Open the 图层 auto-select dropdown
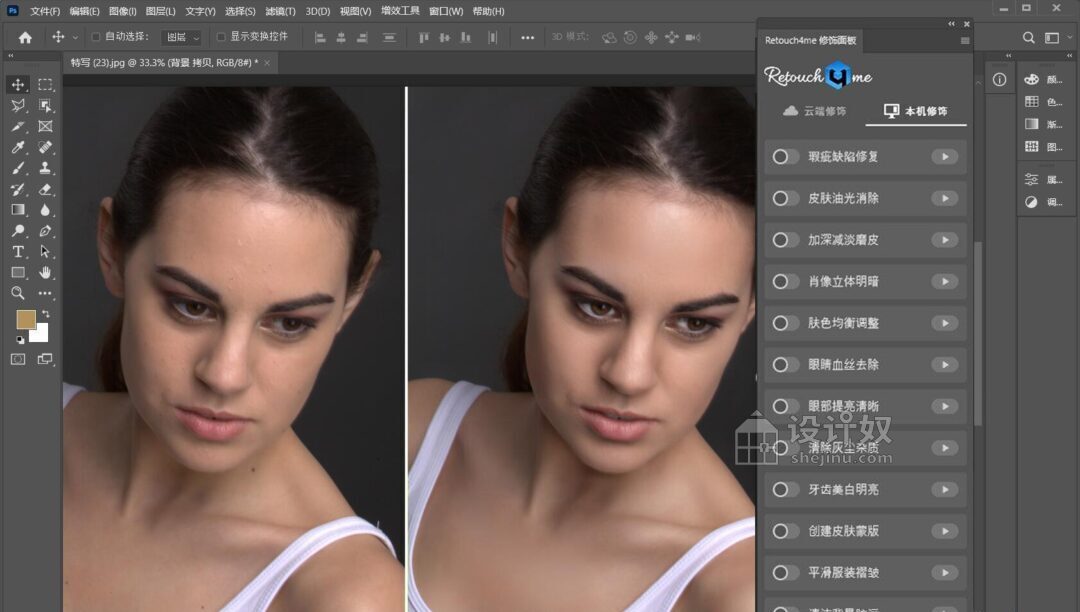 coord(181,37)
